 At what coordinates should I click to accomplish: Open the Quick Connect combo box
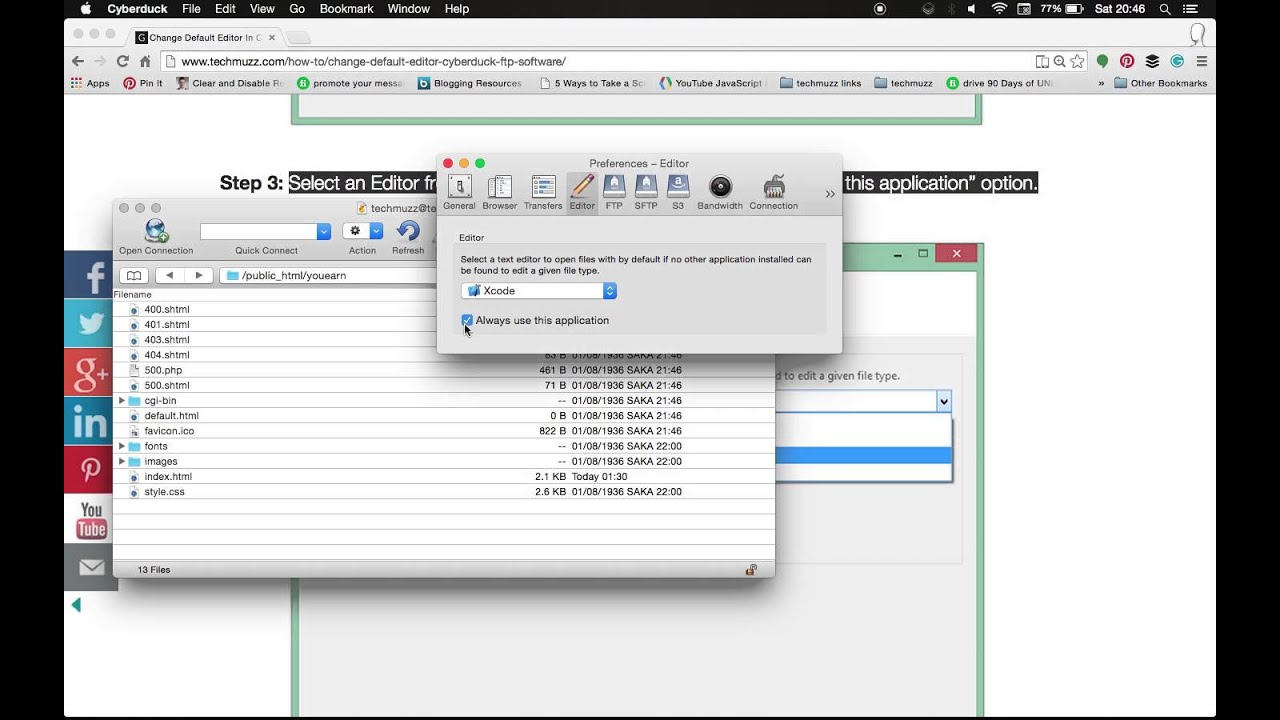pos(265,231)
